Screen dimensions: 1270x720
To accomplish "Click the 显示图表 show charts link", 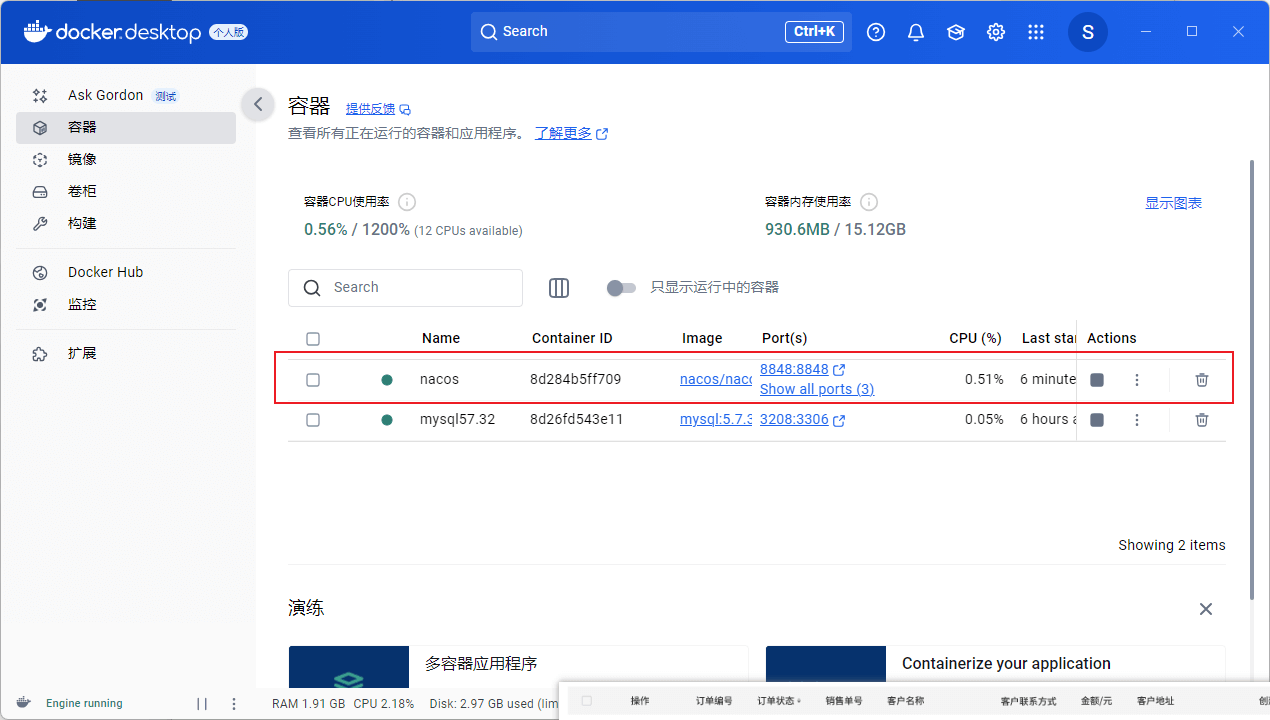I will pyautogui.click(x=1173, y=203).
